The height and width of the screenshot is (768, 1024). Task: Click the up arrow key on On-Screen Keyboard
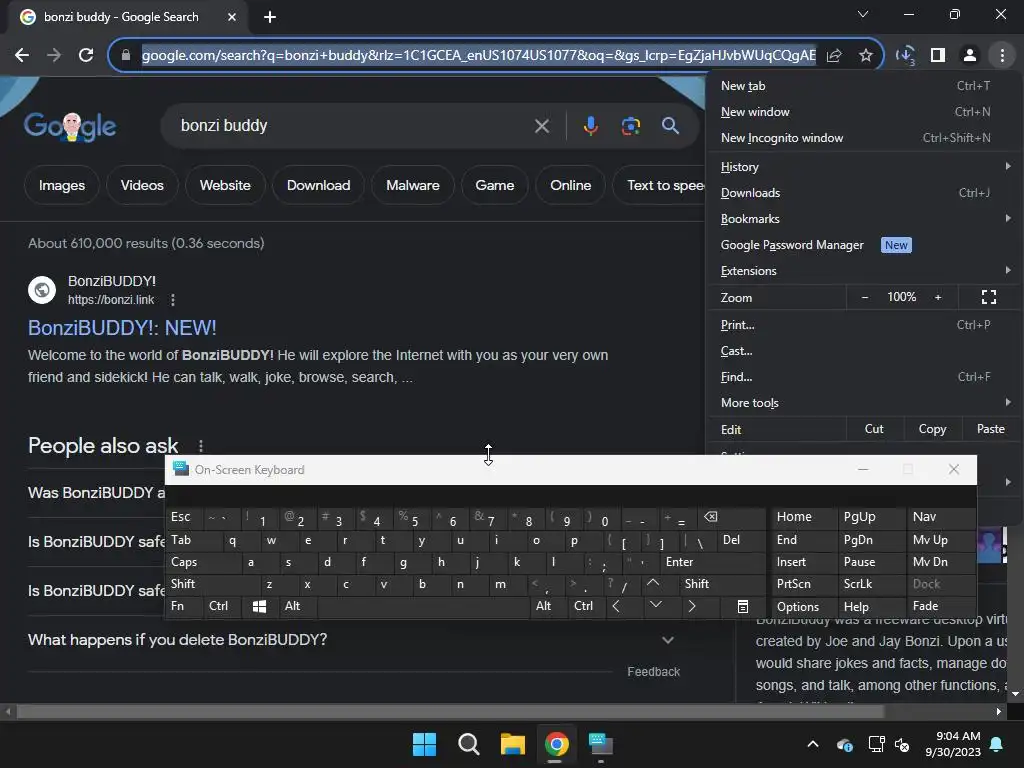[x=652, y=583]
